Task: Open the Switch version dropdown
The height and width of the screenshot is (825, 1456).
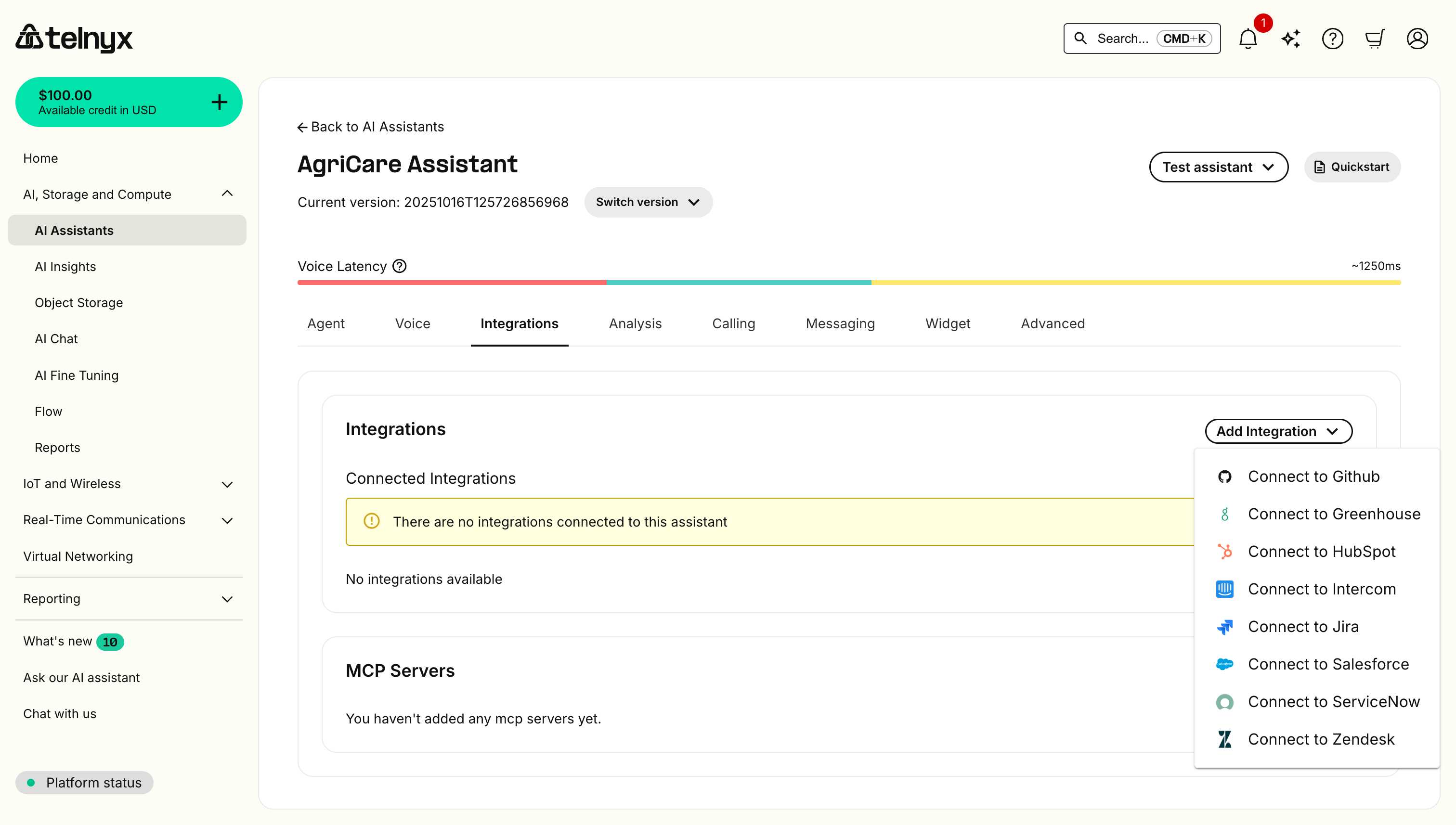Action: (648, 202)
